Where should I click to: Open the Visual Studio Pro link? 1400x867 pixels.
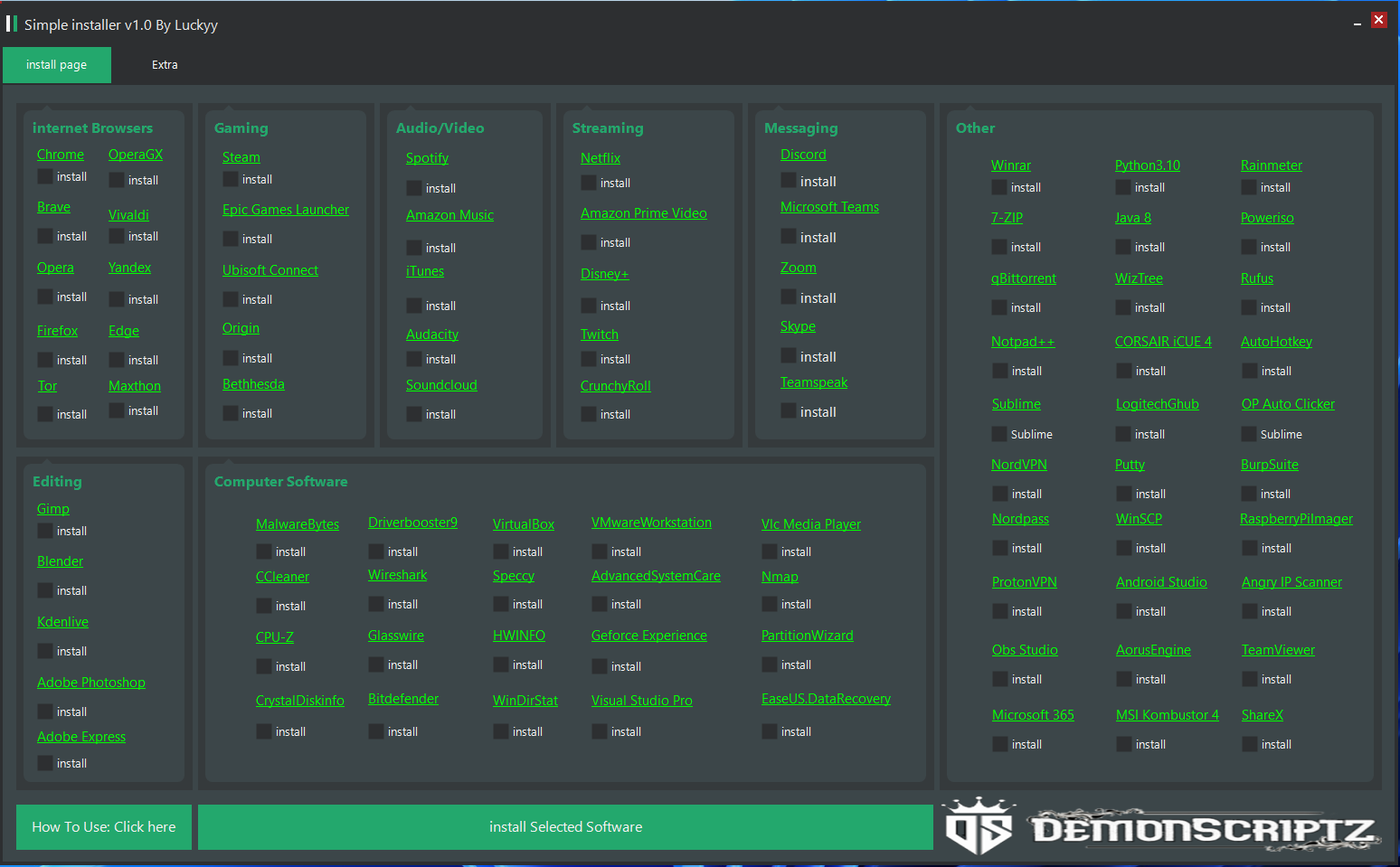(642, 701)
